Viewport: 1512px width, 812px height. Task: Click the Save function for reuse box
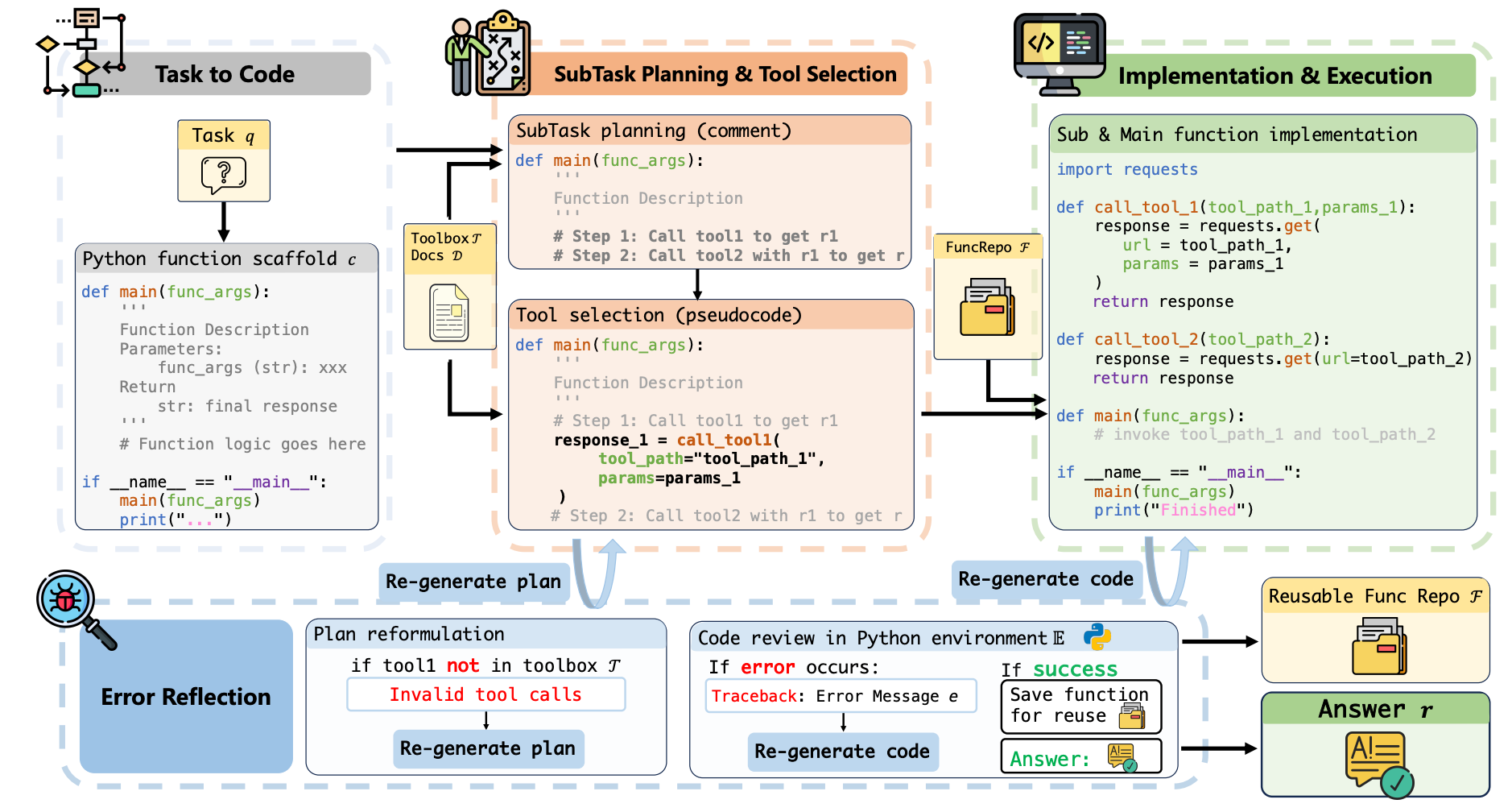[x=1080, y=706]
